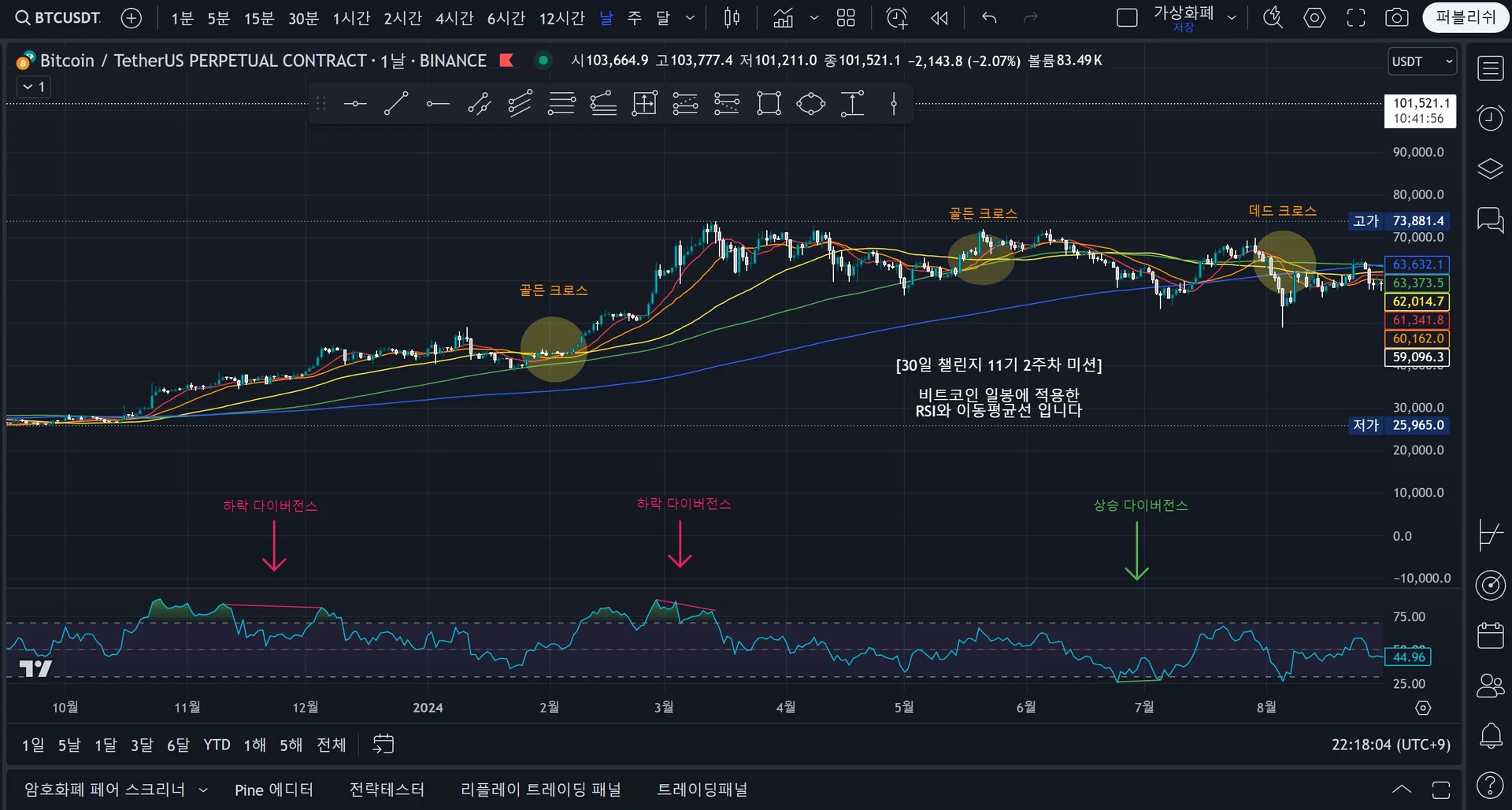Select the rectangle drawing tool
Viewport: 1512px width, 810px height.
pyautogui.click(x=769, y=103)
